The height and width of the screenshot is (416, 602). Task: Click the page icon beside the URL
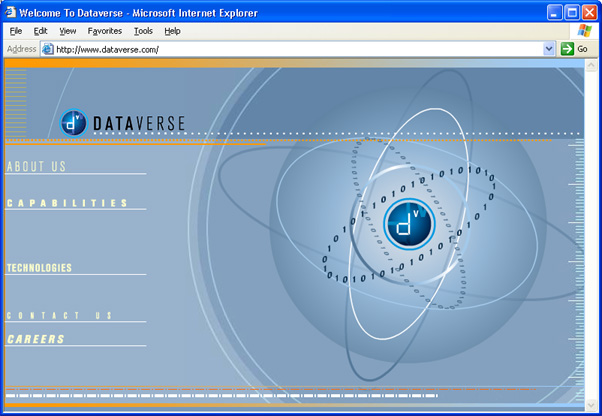(x=48, y=49)
